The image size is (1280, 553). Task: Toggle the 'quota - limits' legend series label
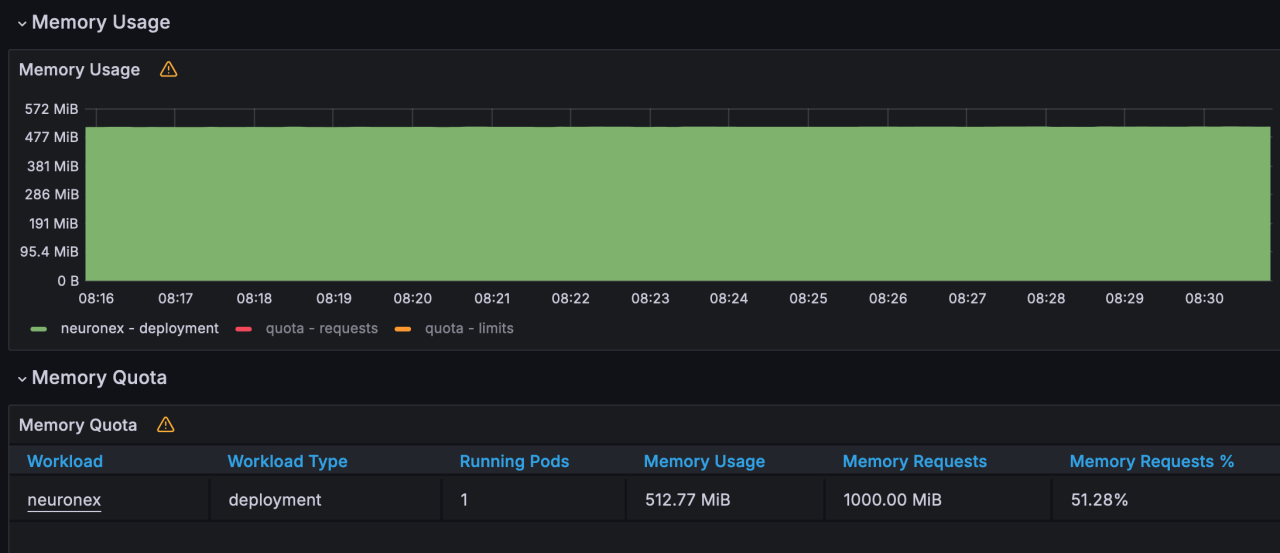[469, 328]
